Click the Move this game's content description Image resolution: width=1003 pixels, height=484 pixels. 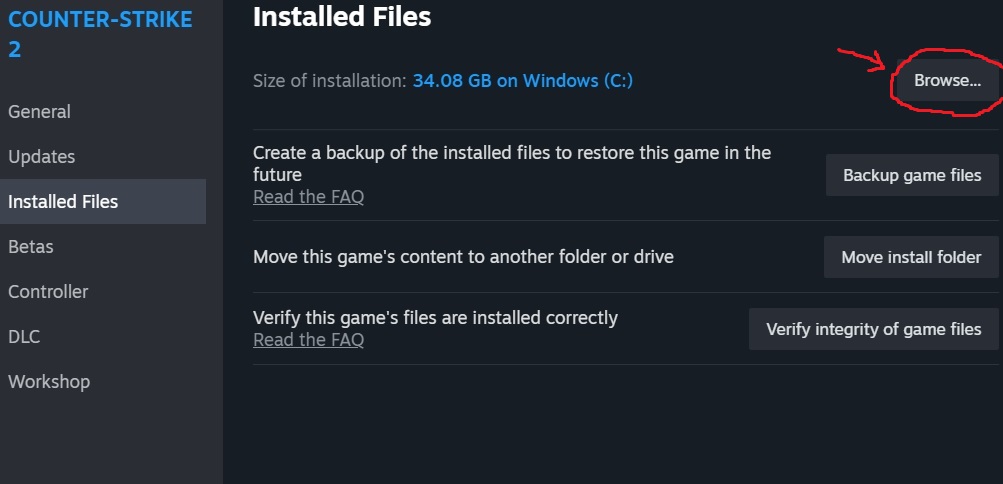(463, 257)
